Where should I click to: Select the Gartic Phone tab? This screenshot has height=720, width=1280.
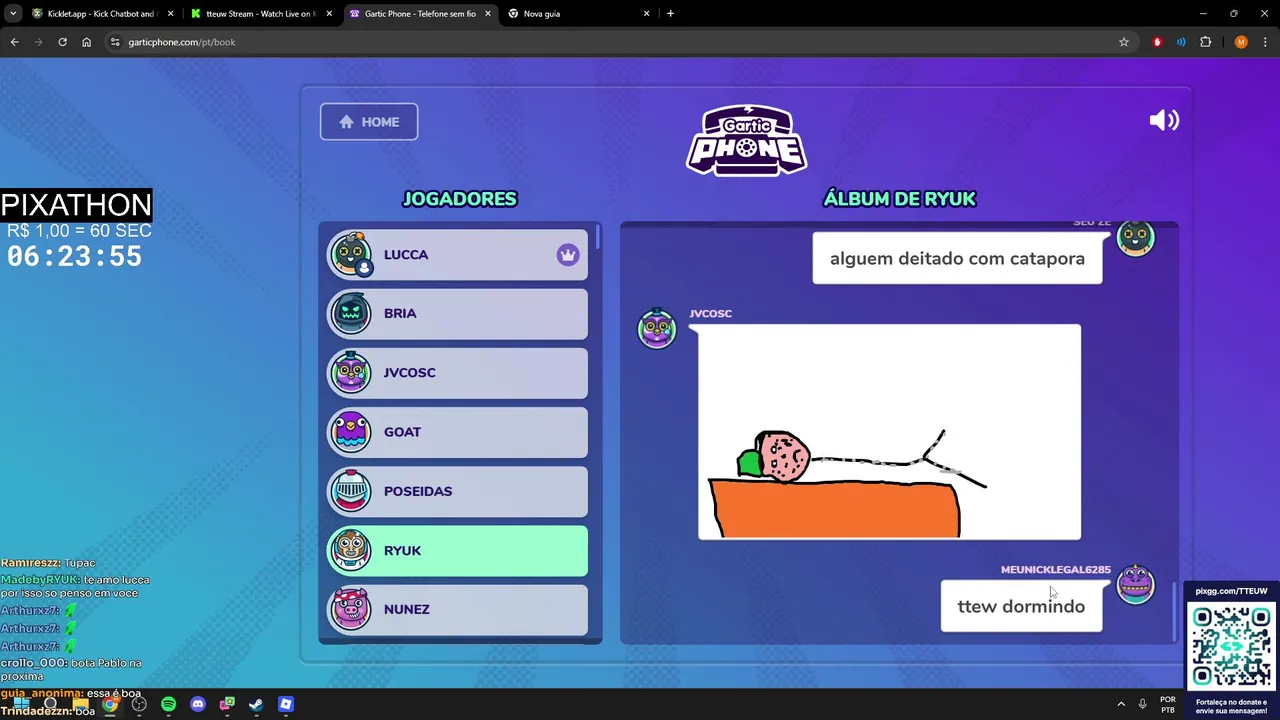coord(420,14)
